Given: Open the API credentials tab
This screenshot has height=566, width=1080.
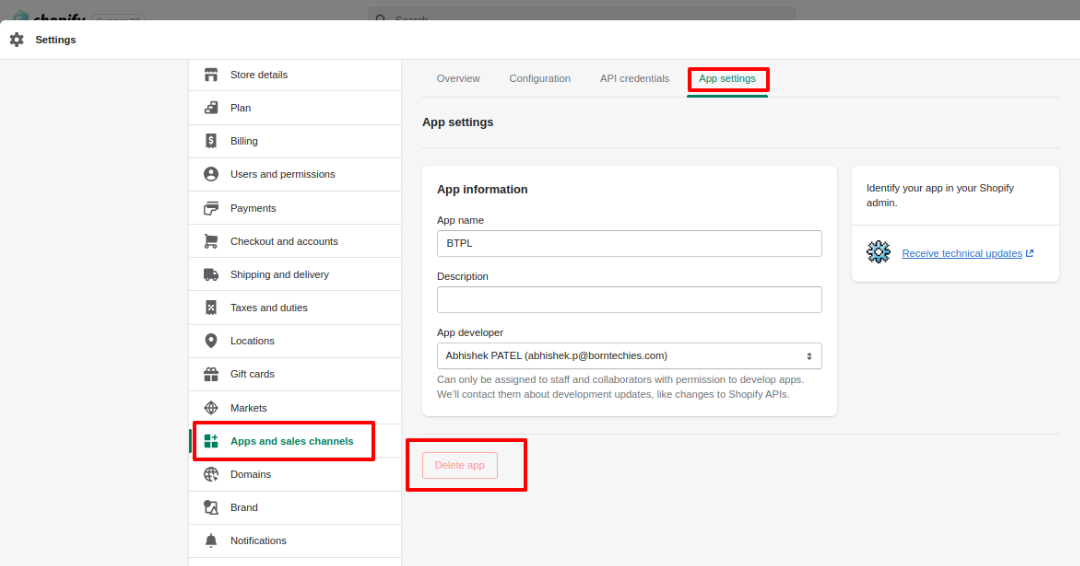Looking at the screenshot, I should coord(634,78).
